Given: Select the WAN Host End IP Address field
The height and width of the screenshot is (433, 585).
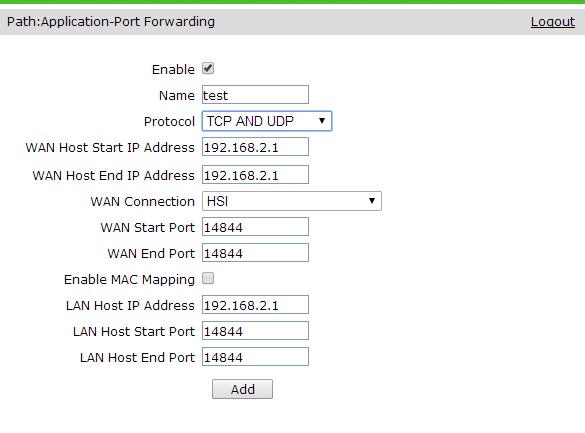Looking at the screenshot, I should pos(255,175).
